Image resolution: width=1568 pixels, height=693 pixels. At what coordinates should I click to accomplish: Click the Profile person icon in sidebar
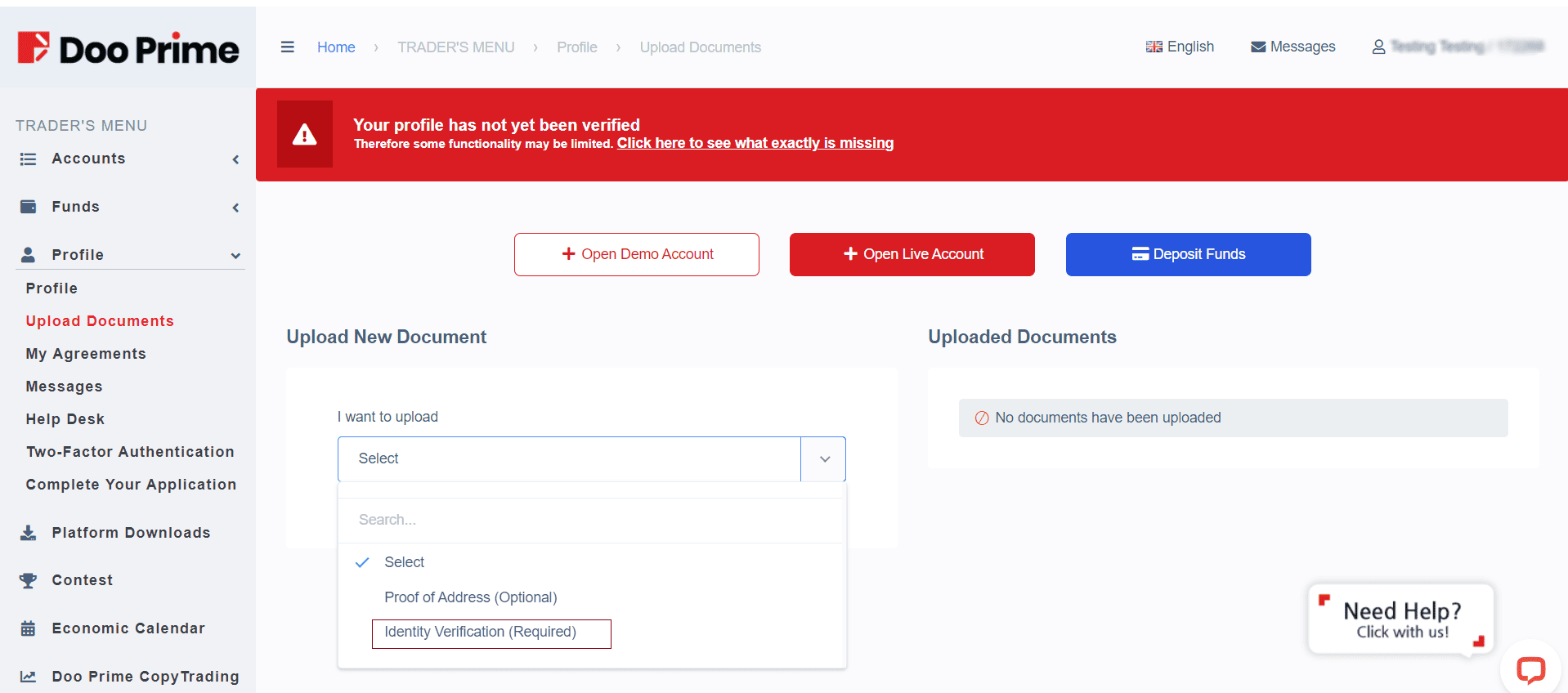click(x=28, y=255)
